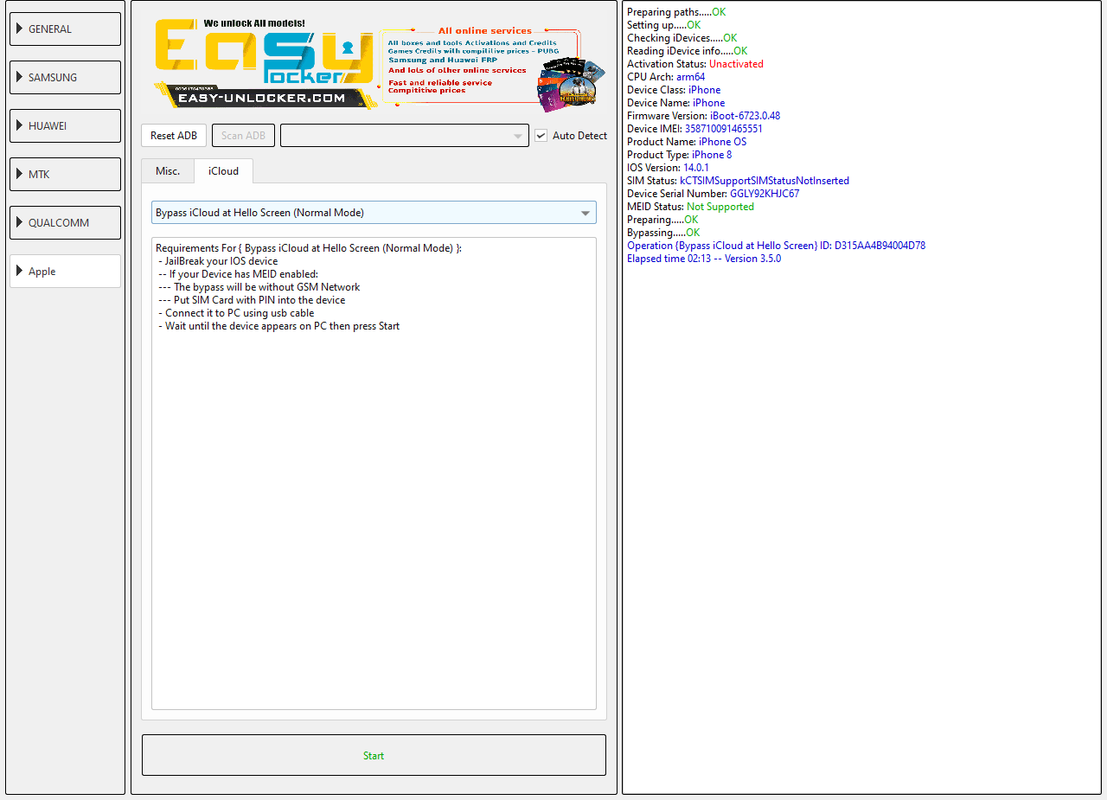Click the red Unactivated status text
Image resolution: width=1107 pixels, height=800 pixels.
pyautogui.click(x=736, y=64)
